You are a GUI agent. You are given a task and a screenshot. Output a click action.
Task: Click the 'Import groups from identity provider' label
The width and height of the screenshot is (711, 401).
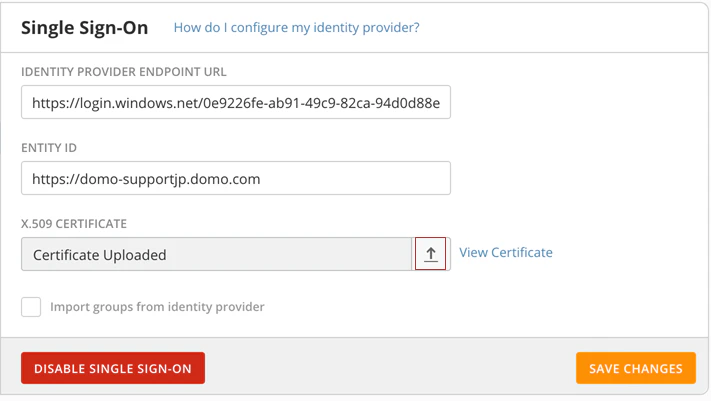157,307
